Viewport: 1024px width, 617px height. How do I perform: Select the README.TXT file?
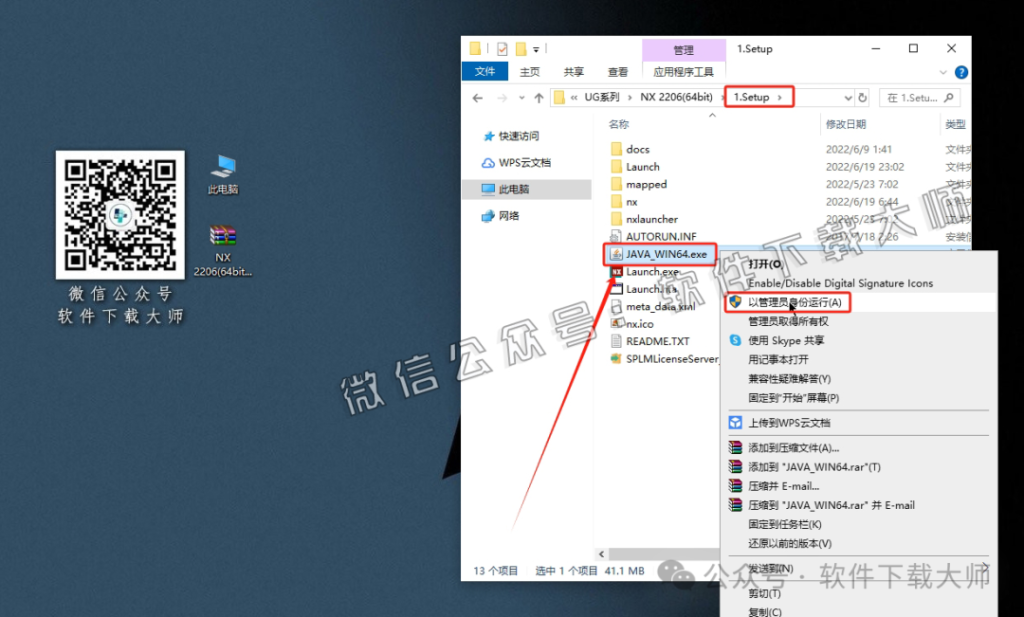(657, 341)
